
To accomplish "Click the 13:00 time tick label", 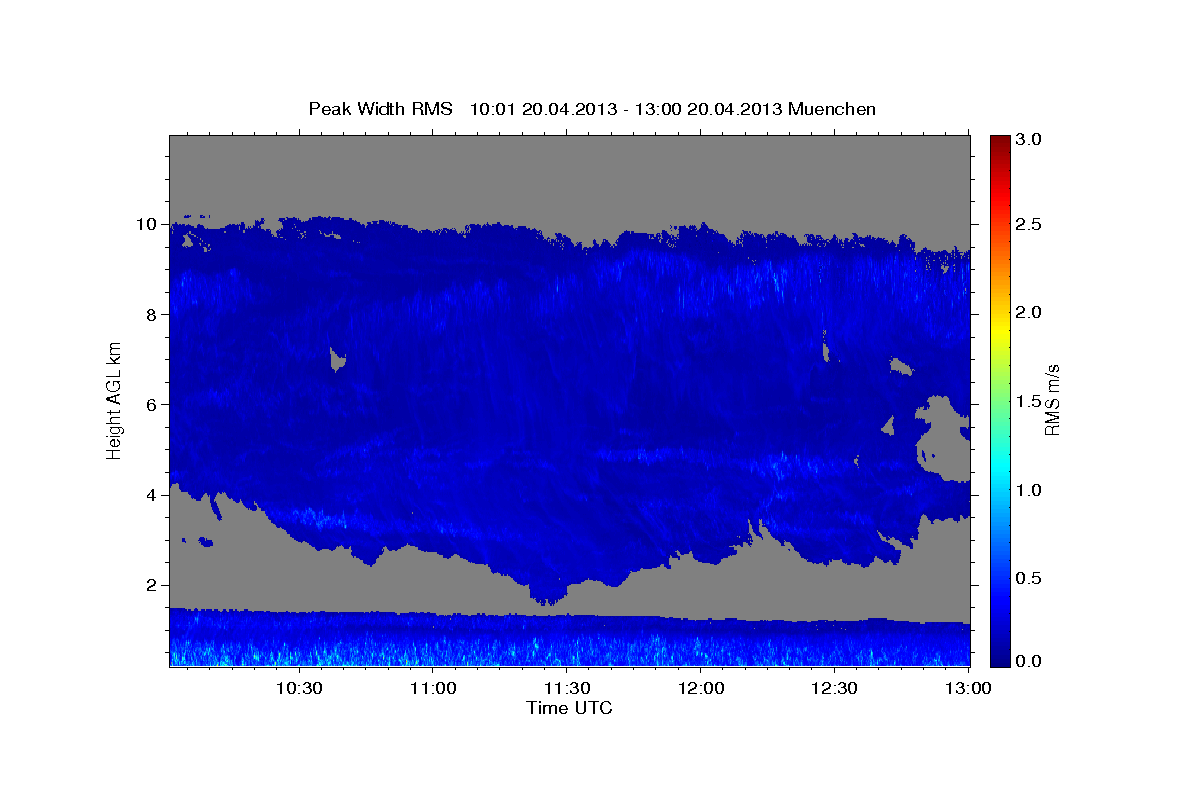I will click(x=969, y=688).
